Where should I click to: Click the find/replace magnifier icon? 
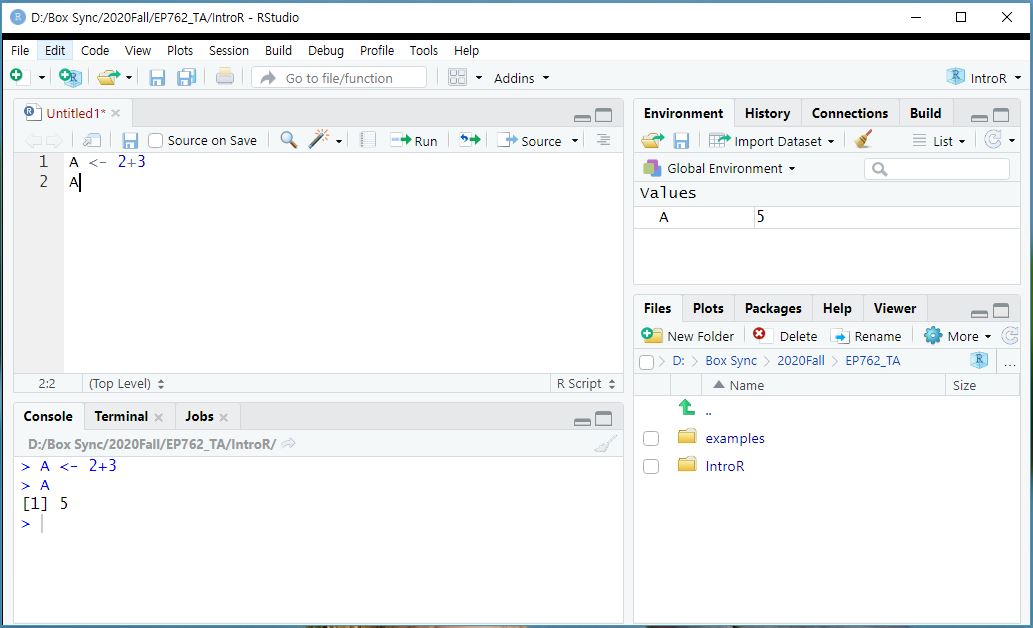tap(288, 140)
